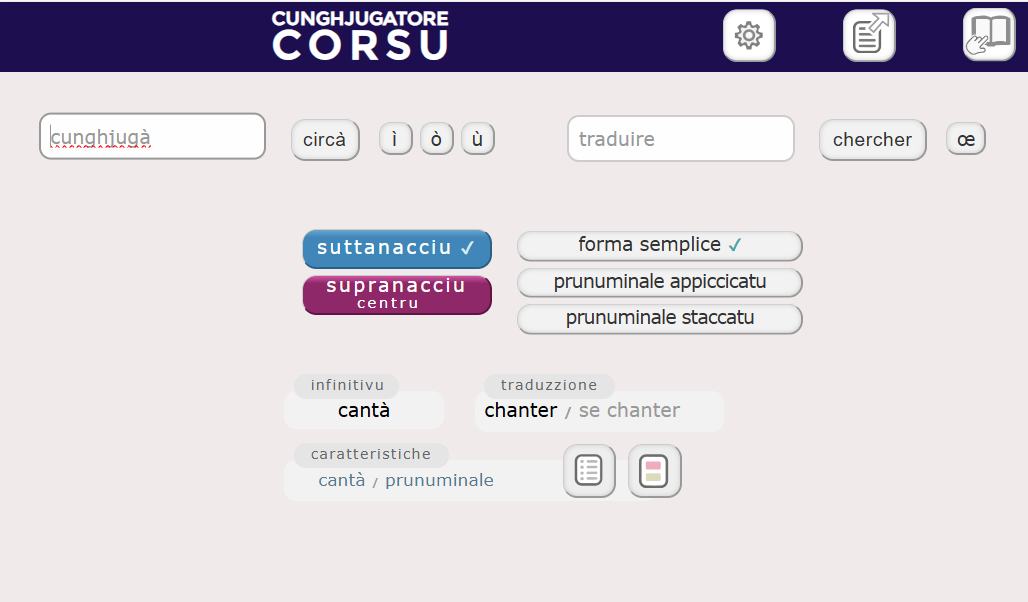This screenshot has height=602, width=1028.
Task: Insert the ì accented character
Action: 395,139
